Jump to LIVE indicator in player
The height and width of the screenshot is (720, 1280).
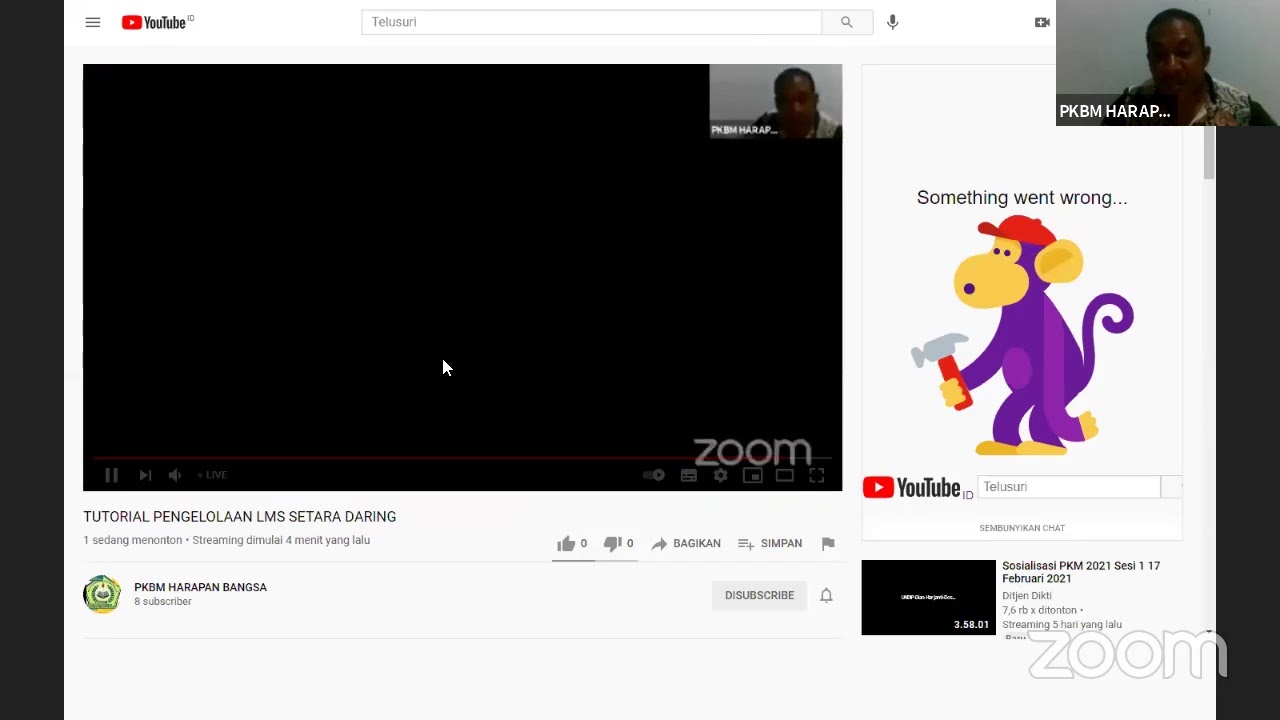coord(212,475)
